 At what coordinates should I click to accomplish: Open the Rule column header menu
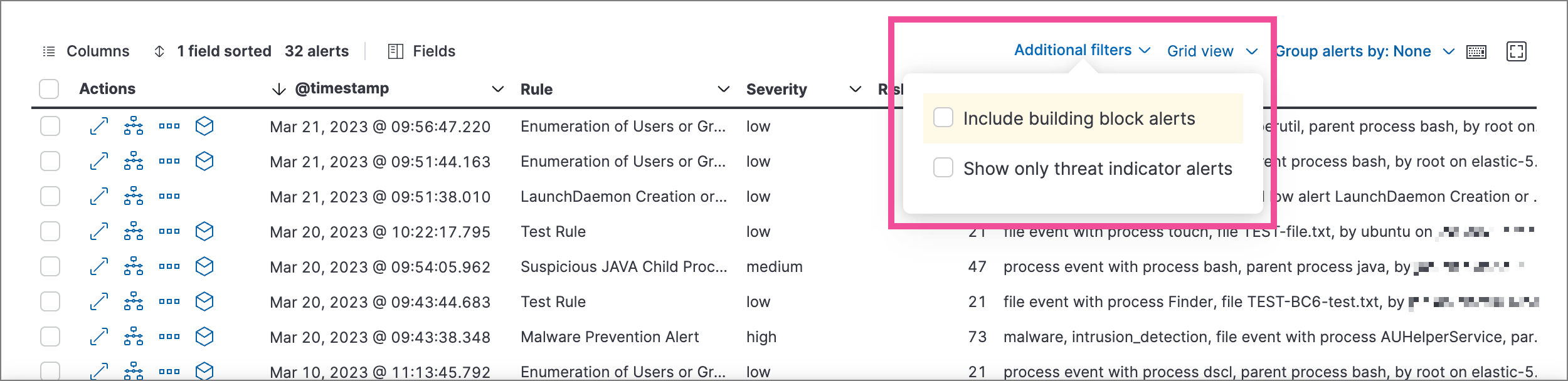723,90
